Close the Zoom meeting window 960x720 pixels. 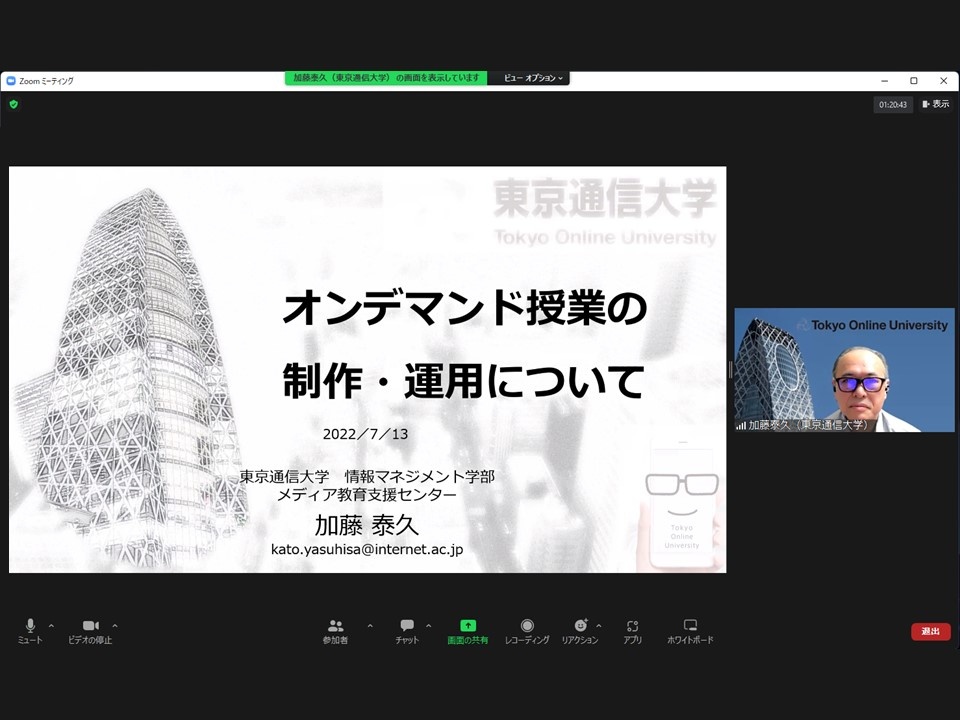pos(943,81)
